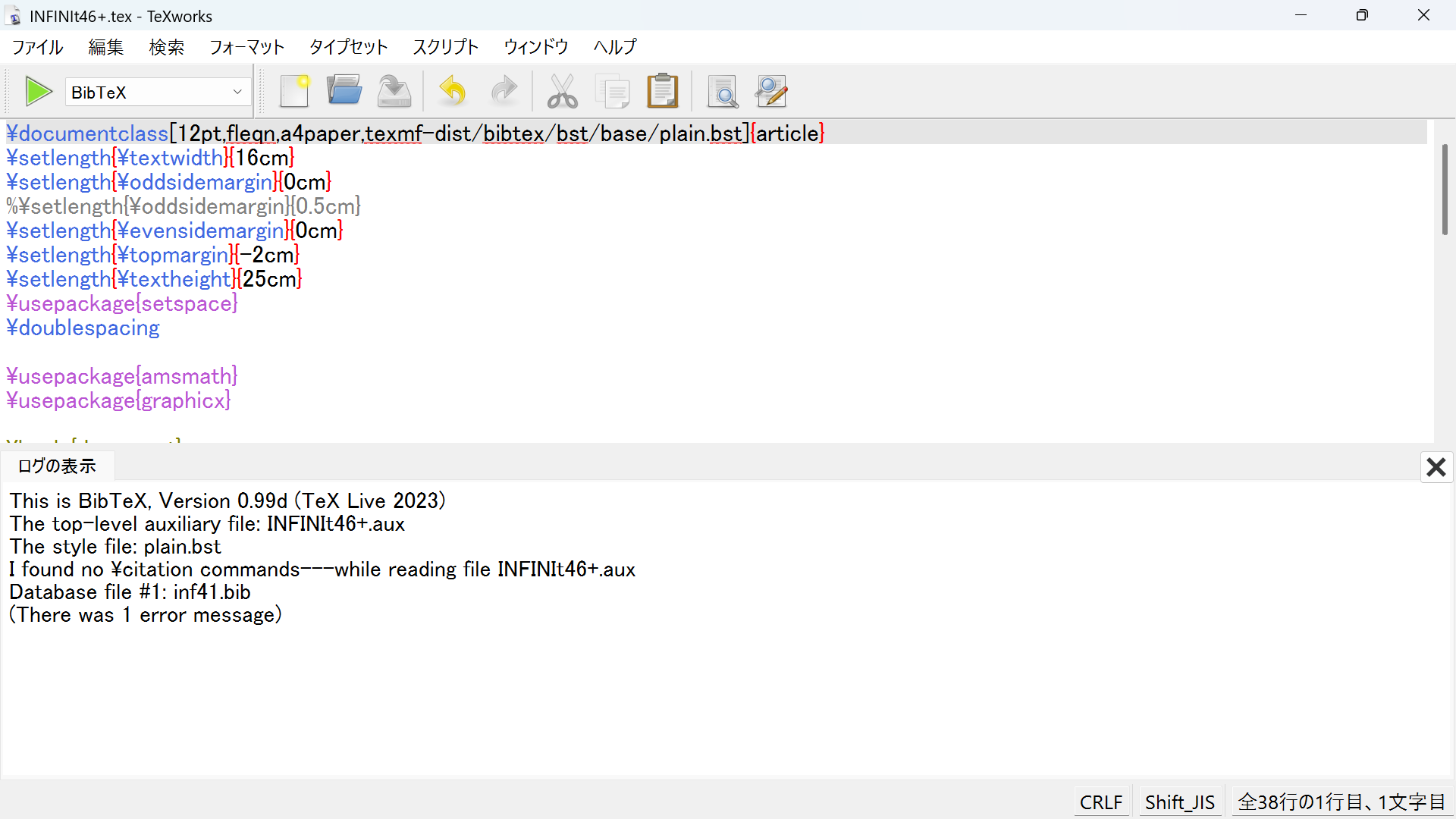Paste from clipboard using the clipboard icon

663,92
